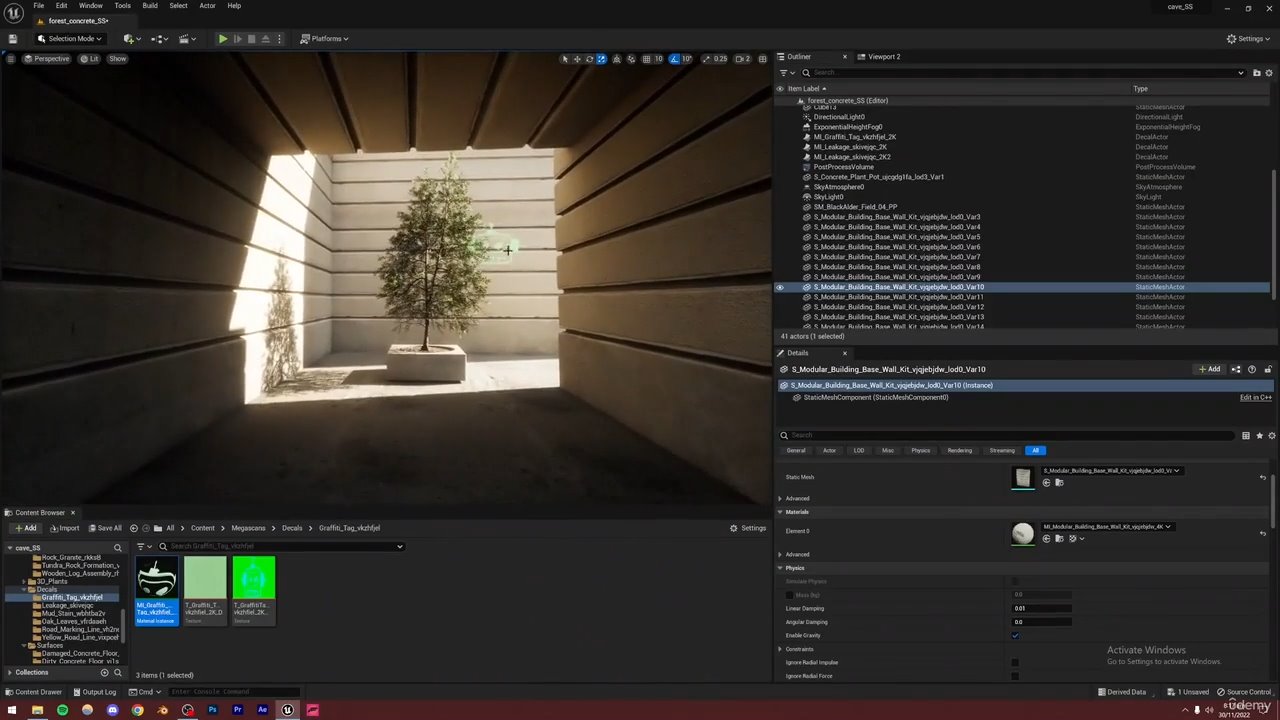Adjust the Angular Damping value field

pyautogui.click(x=1041, y=622)
